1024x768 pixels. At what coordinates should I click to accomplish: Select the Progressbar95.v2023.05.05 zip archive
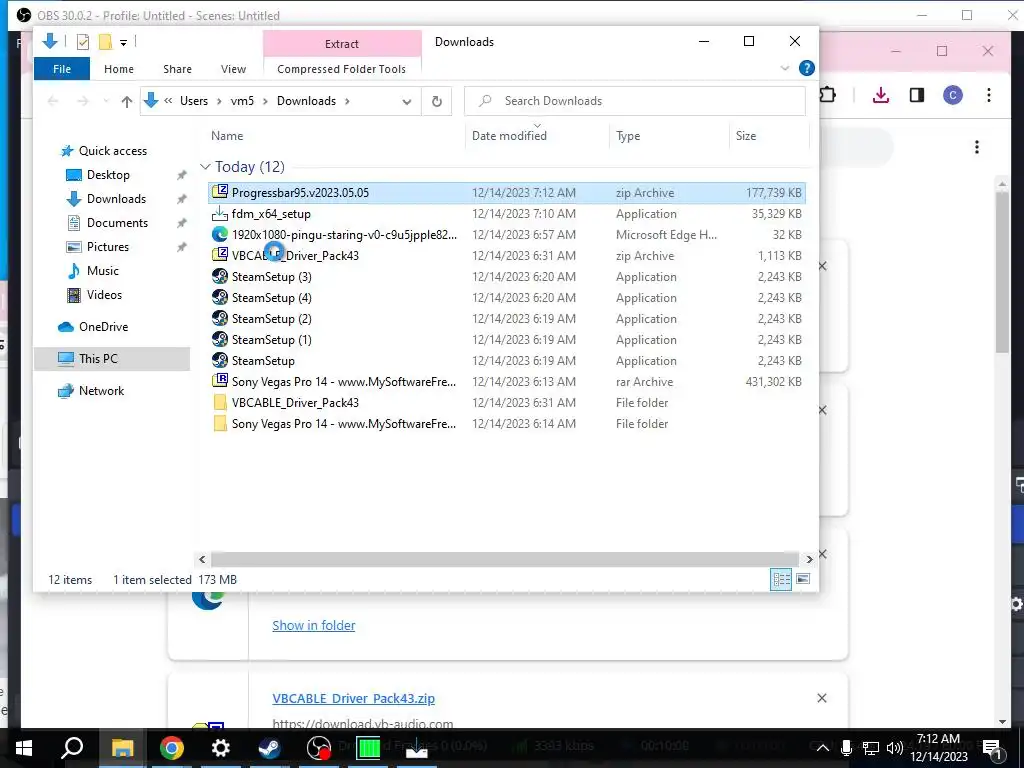(x=507, y=193)
